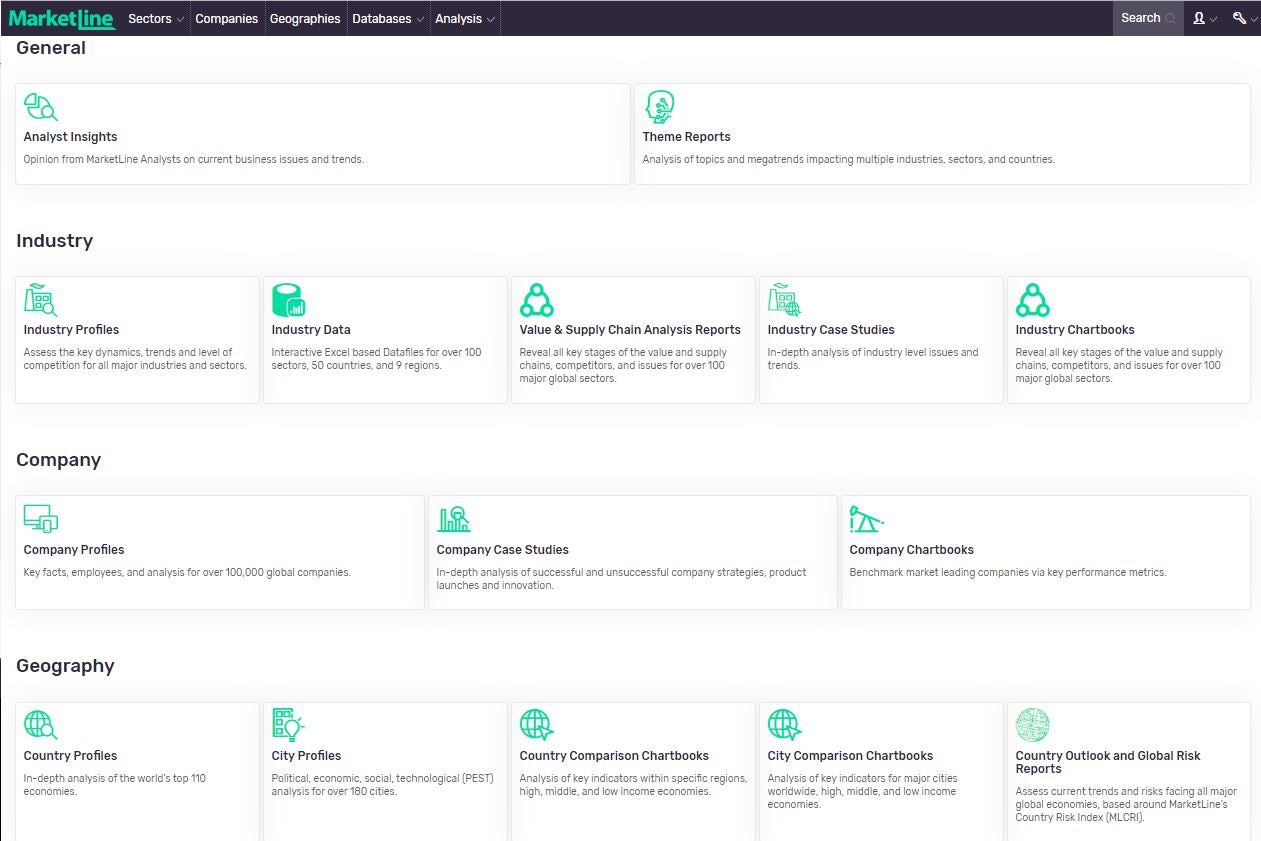Click the Industry Data database icon

(x=289, y=300)
